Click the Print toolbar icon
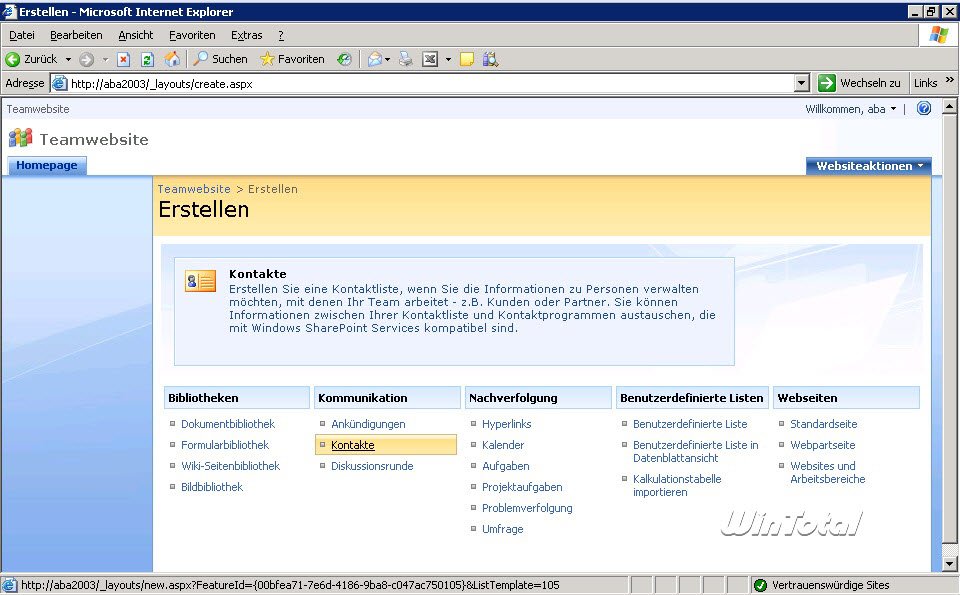960x595 pixels. 406,59
